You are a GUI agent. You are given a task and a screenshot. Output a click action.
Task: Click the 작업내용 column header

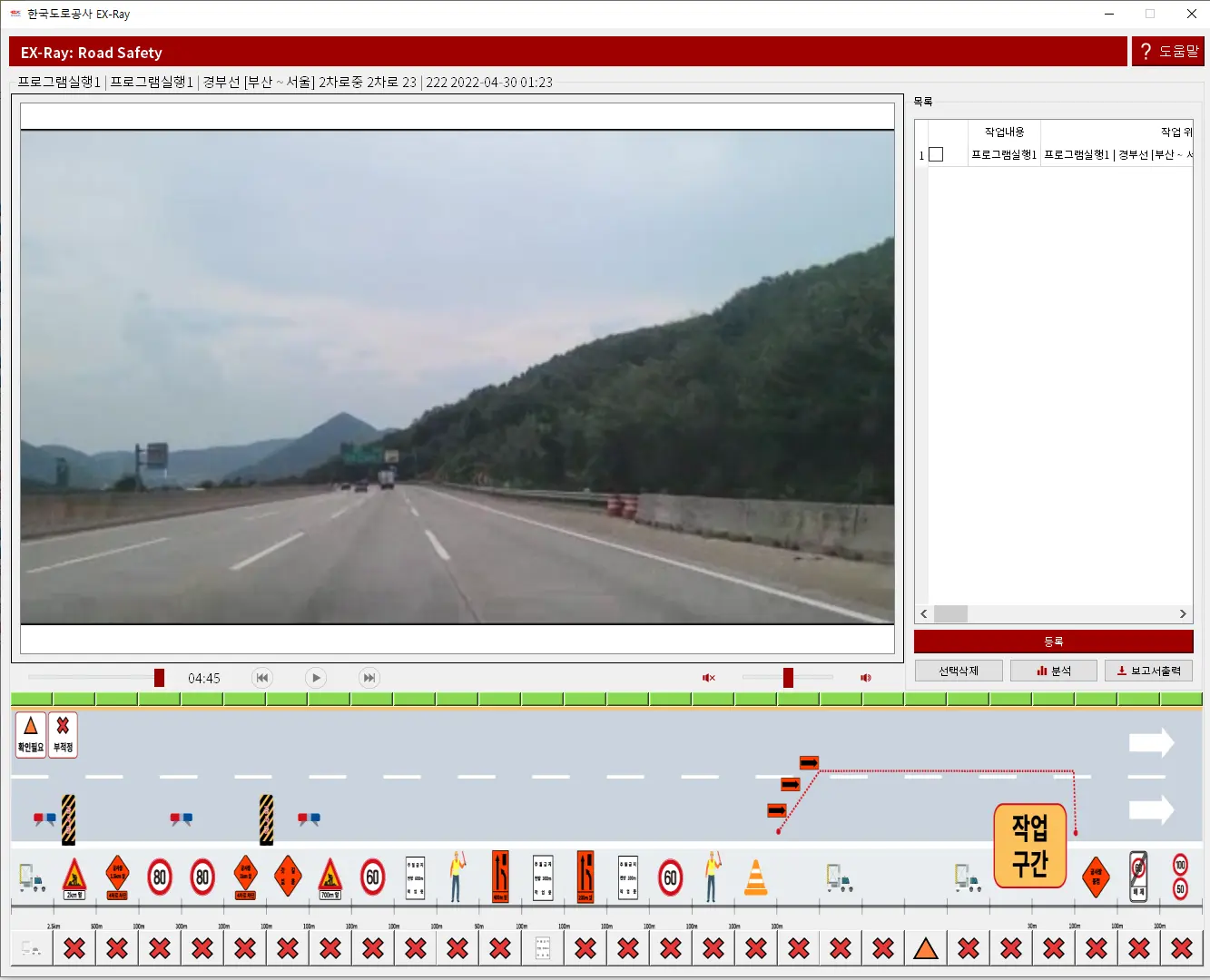point(1004,132)
